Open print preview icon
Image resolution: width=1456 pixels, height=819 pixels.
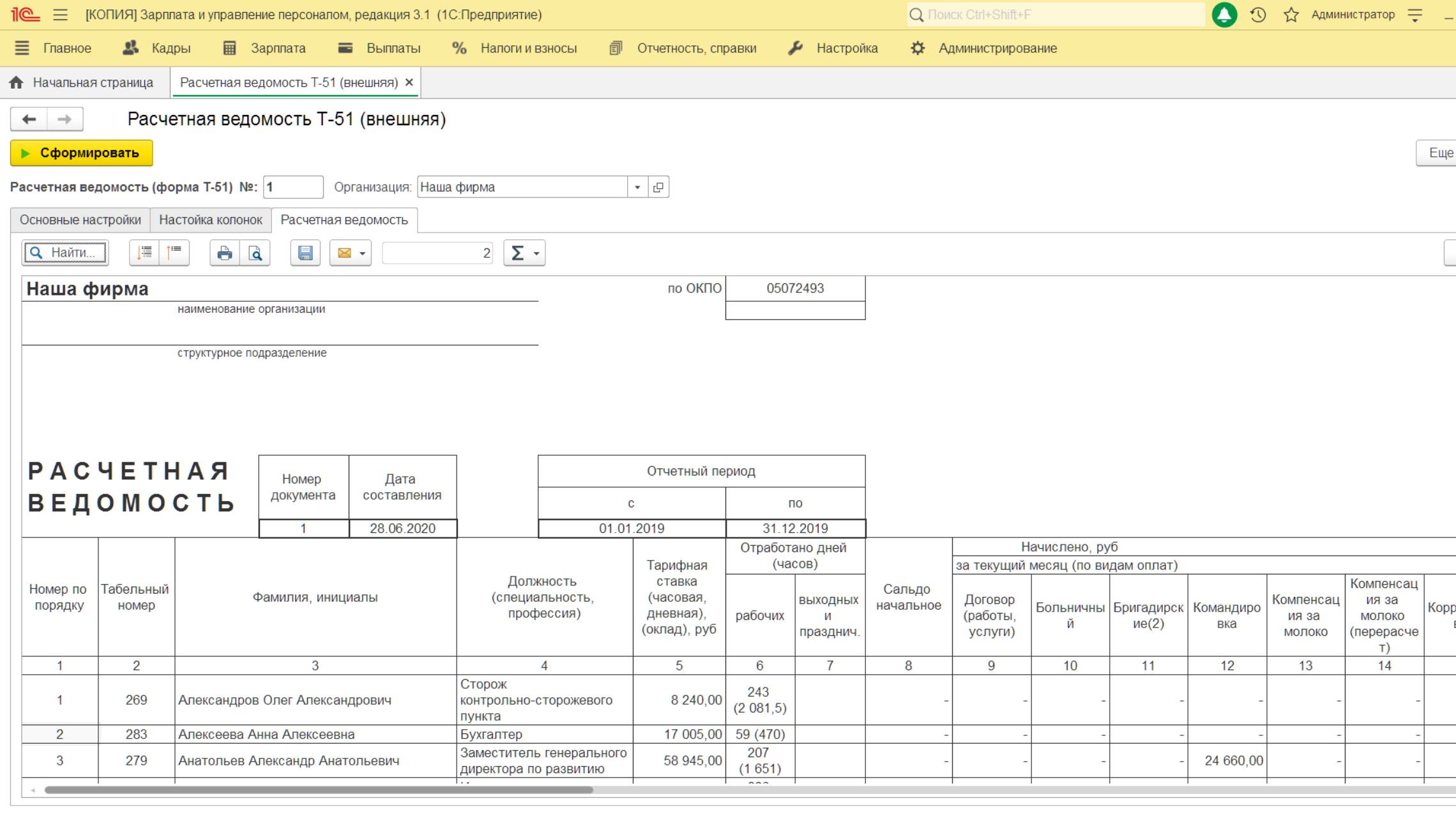[255, 253]
